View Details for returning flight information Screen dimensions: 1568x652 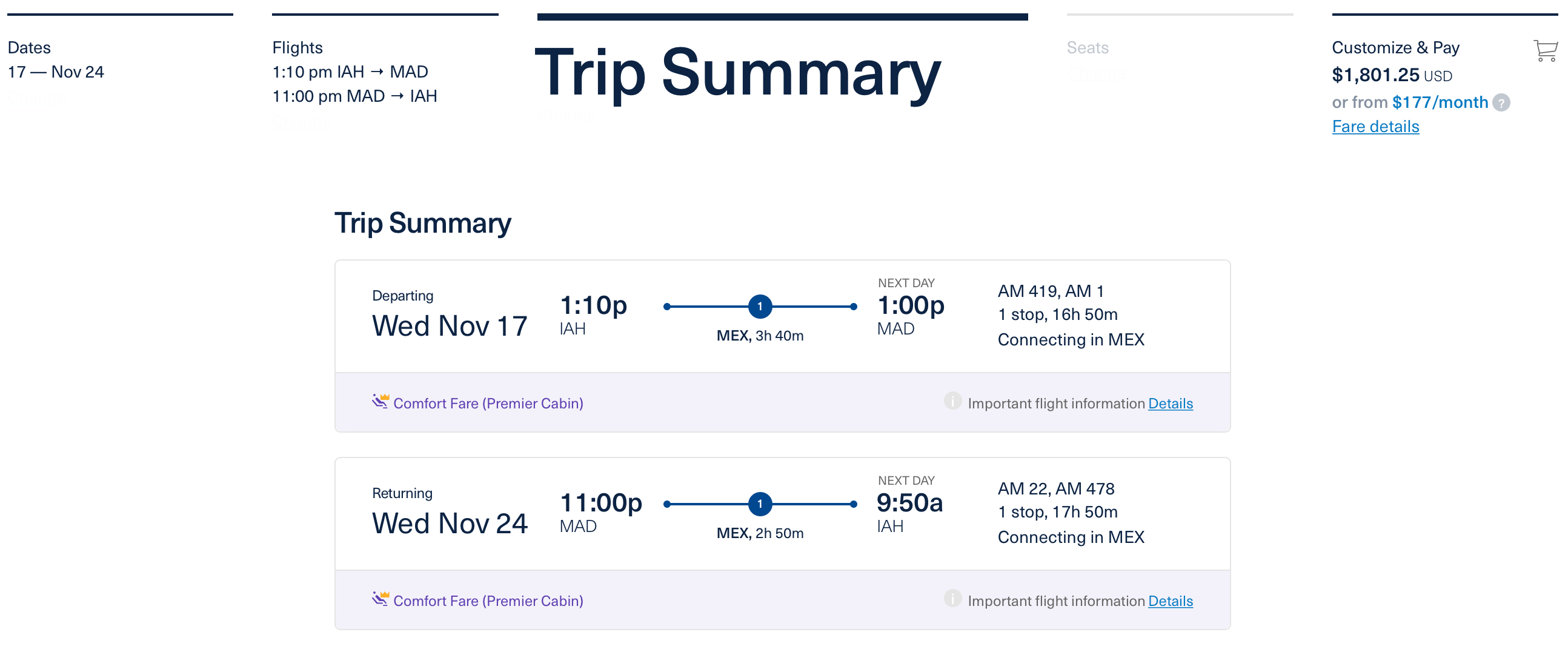click(1170, 600)
